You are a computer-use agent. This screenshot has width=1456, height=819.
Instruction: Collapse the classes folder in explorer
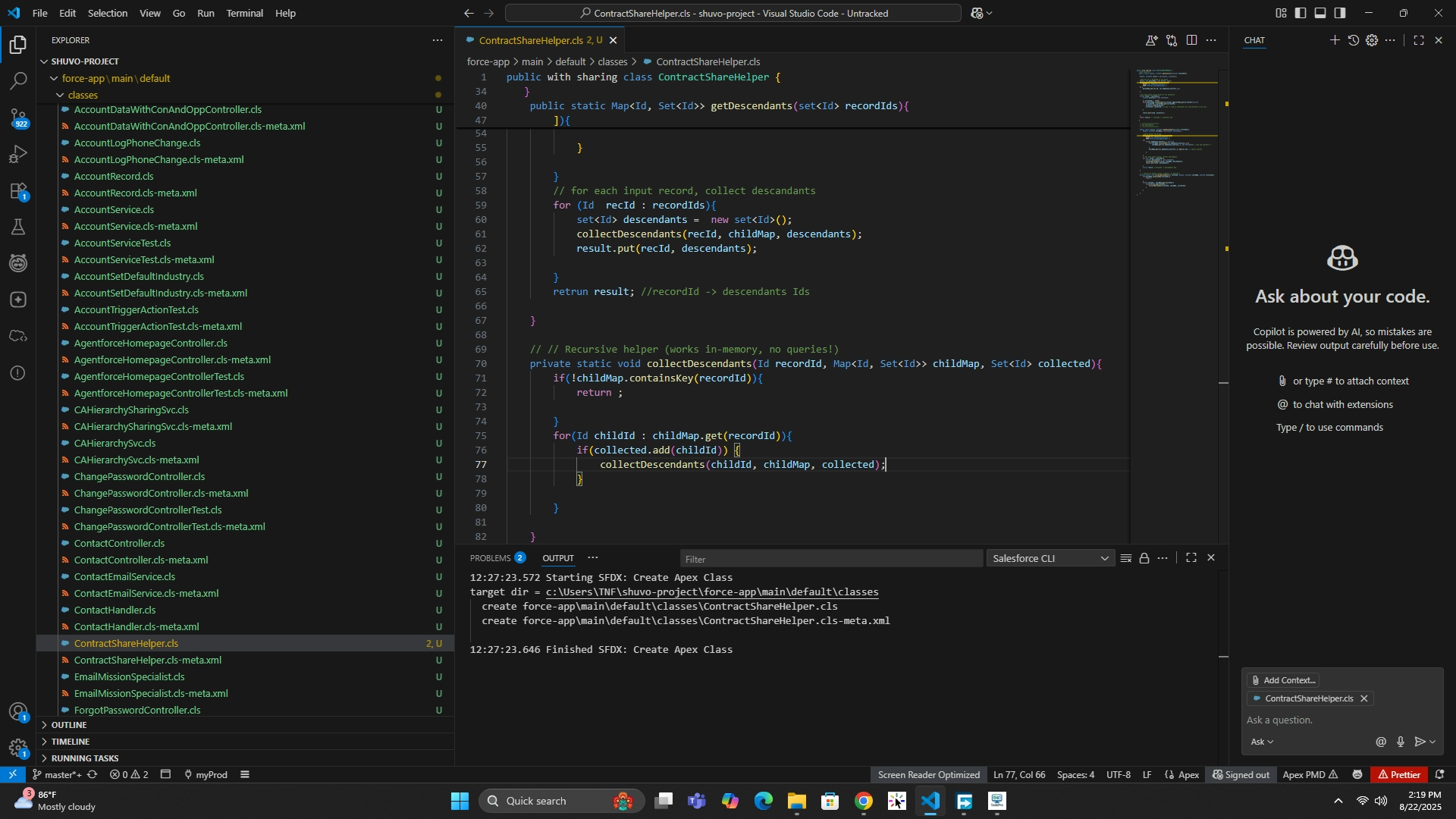(82, 95)
